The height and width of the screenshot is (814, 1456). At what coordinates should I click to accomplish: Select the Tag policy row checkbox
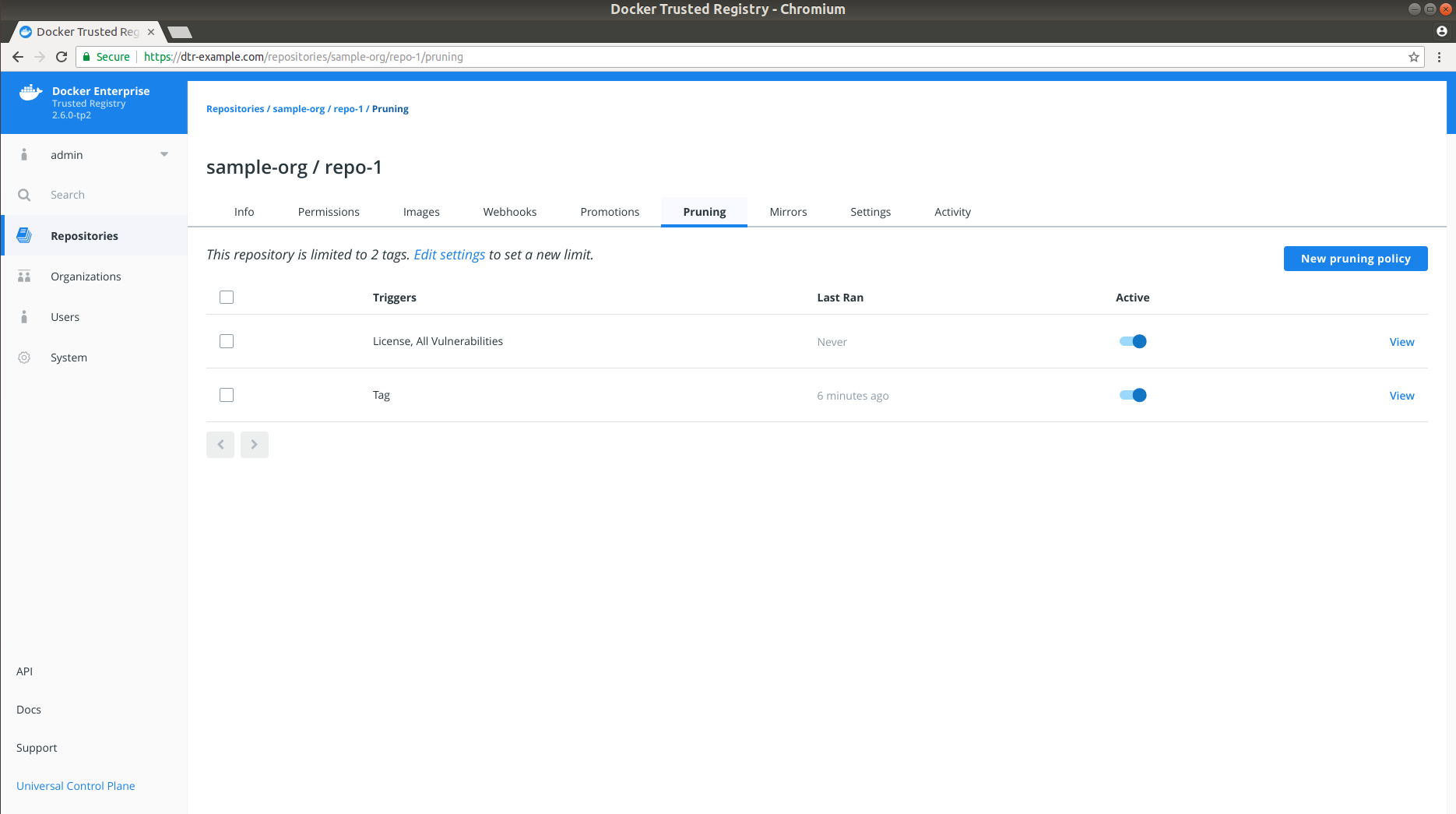click(227, 395)
